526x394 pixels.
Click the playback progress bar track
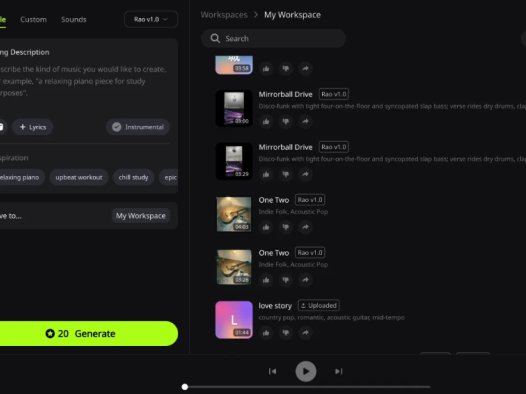[x=307, y=387]
